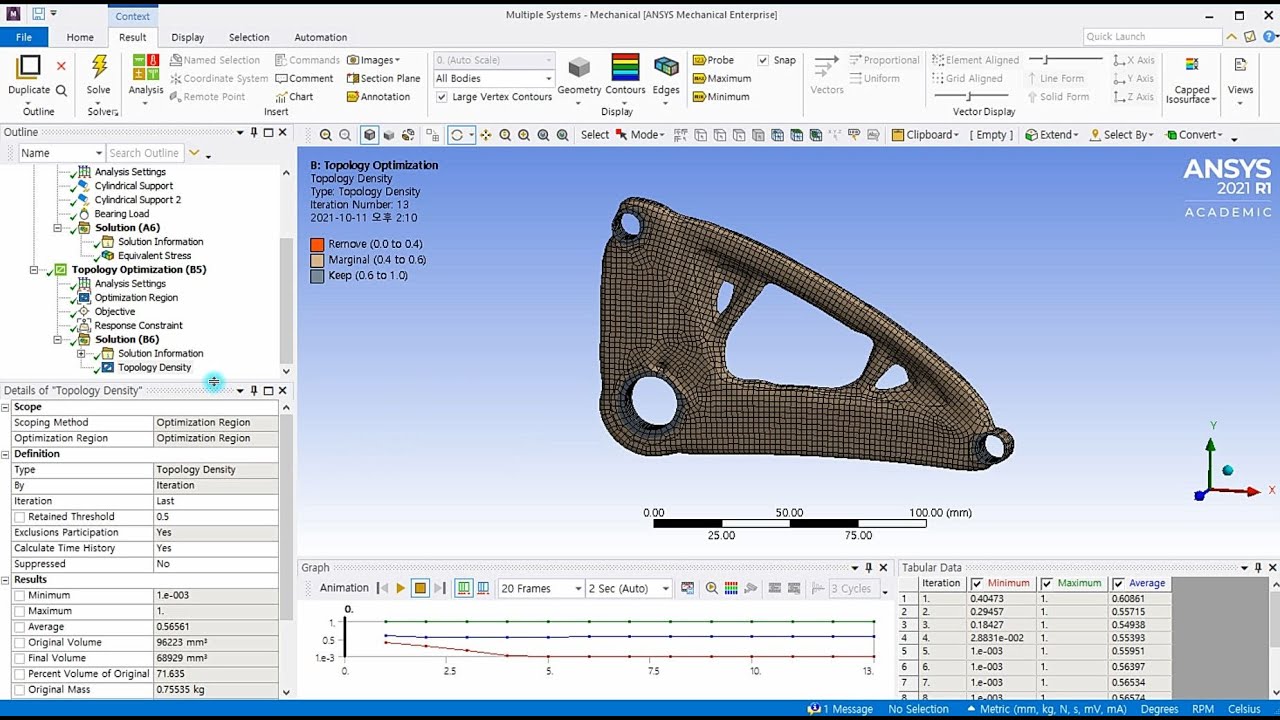Open the Context tab
Viewport: 1280px width, 720px height.
point(132,16)
